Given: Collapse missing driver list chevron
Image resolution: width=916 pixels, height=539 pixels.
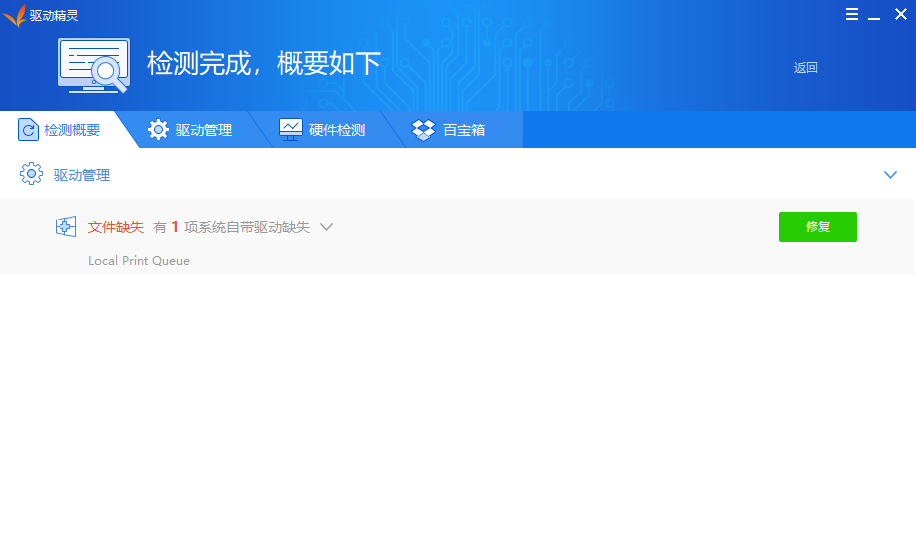Looking at the screenshot, I should click(x=327, y=227).
